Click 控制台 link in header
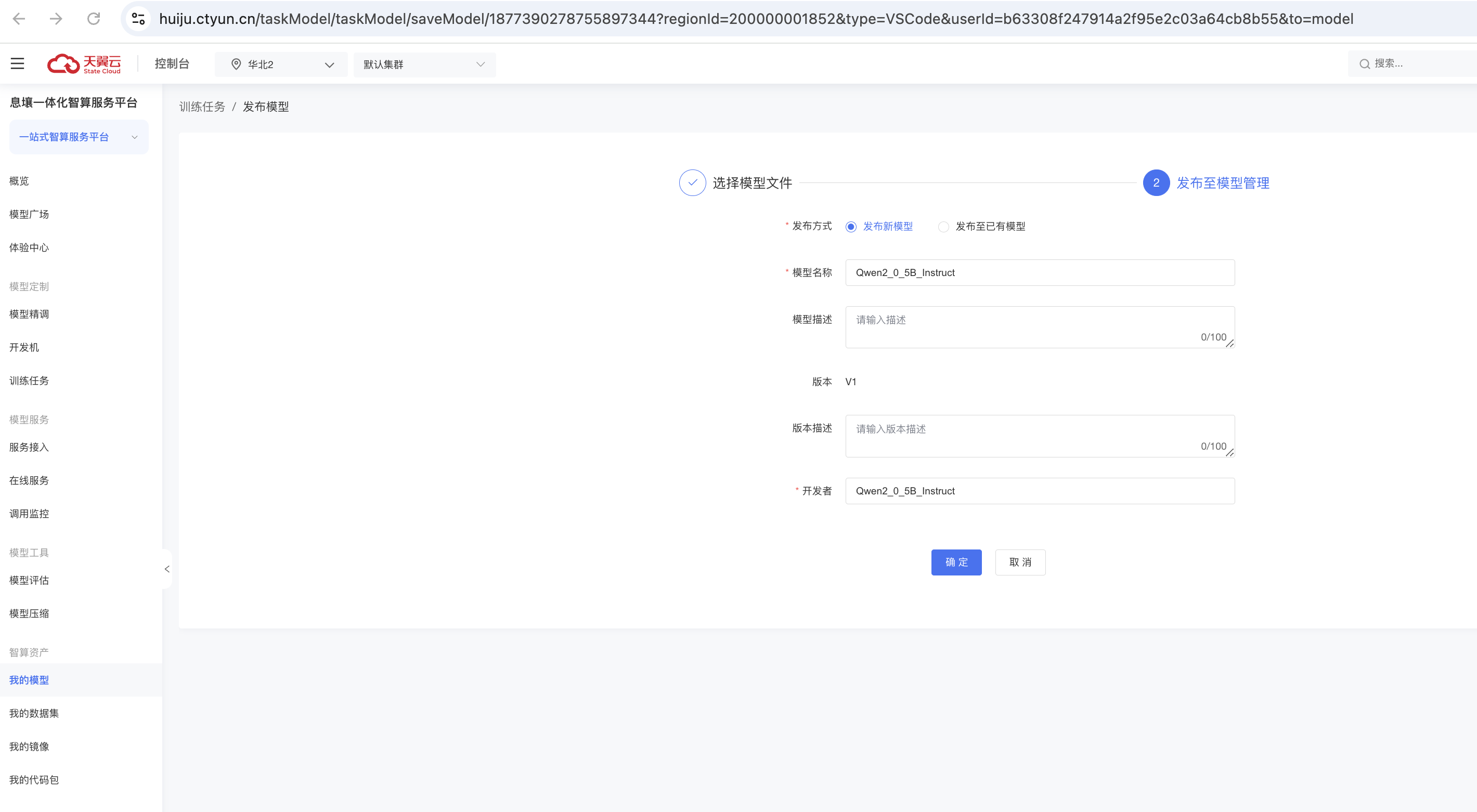This screenshot has width=1477, height=812. 172,63
